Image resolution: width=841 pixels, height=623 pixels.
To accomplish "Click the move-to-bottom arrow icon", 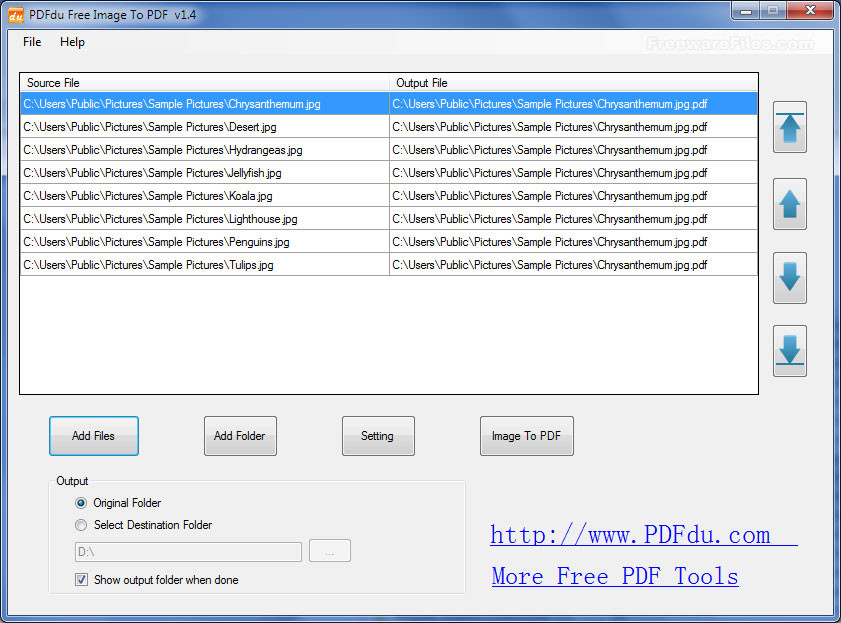I will [x=790, y=351].
